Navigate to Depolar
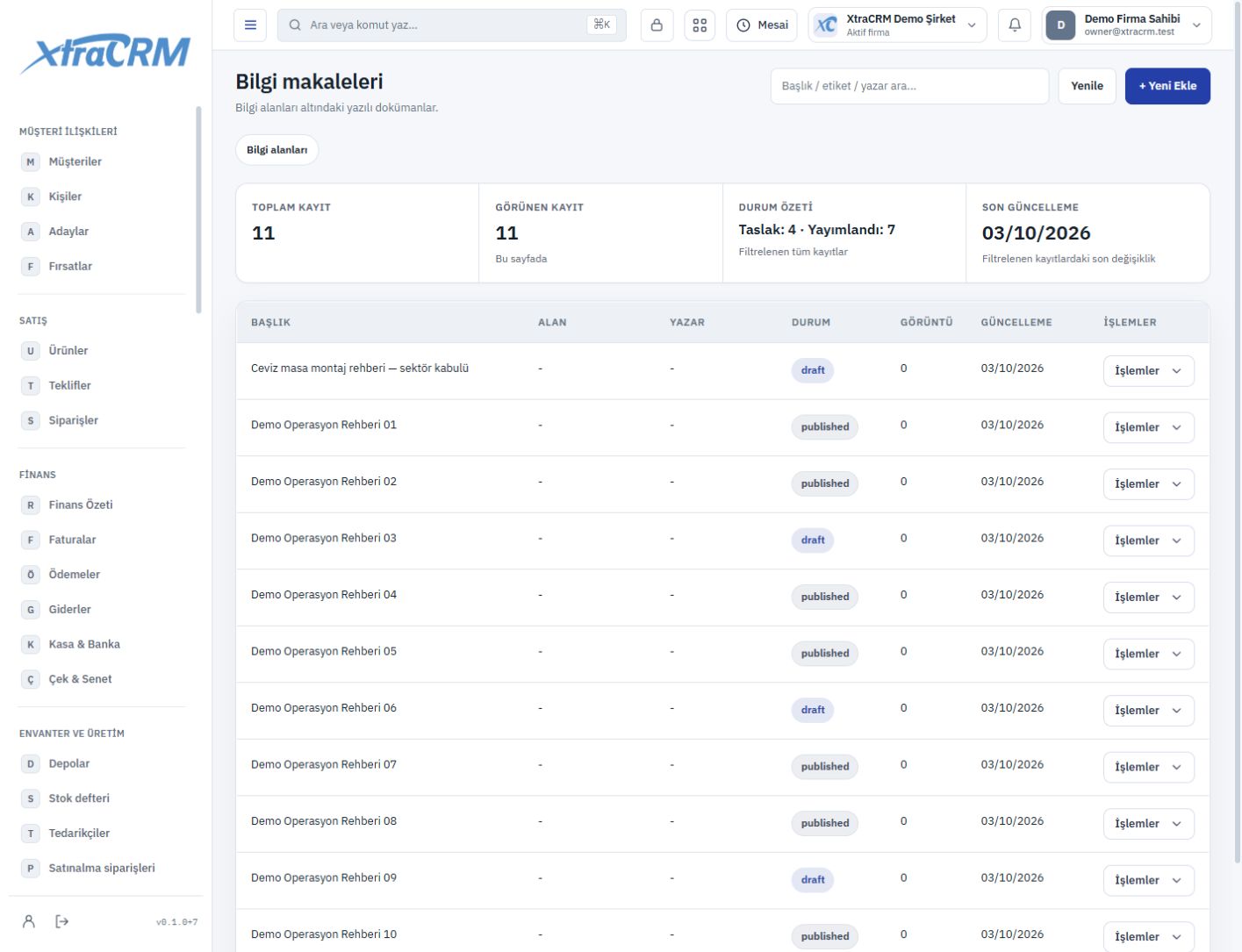The width and height of the screenshot is (1242, 952). (103, 763)
